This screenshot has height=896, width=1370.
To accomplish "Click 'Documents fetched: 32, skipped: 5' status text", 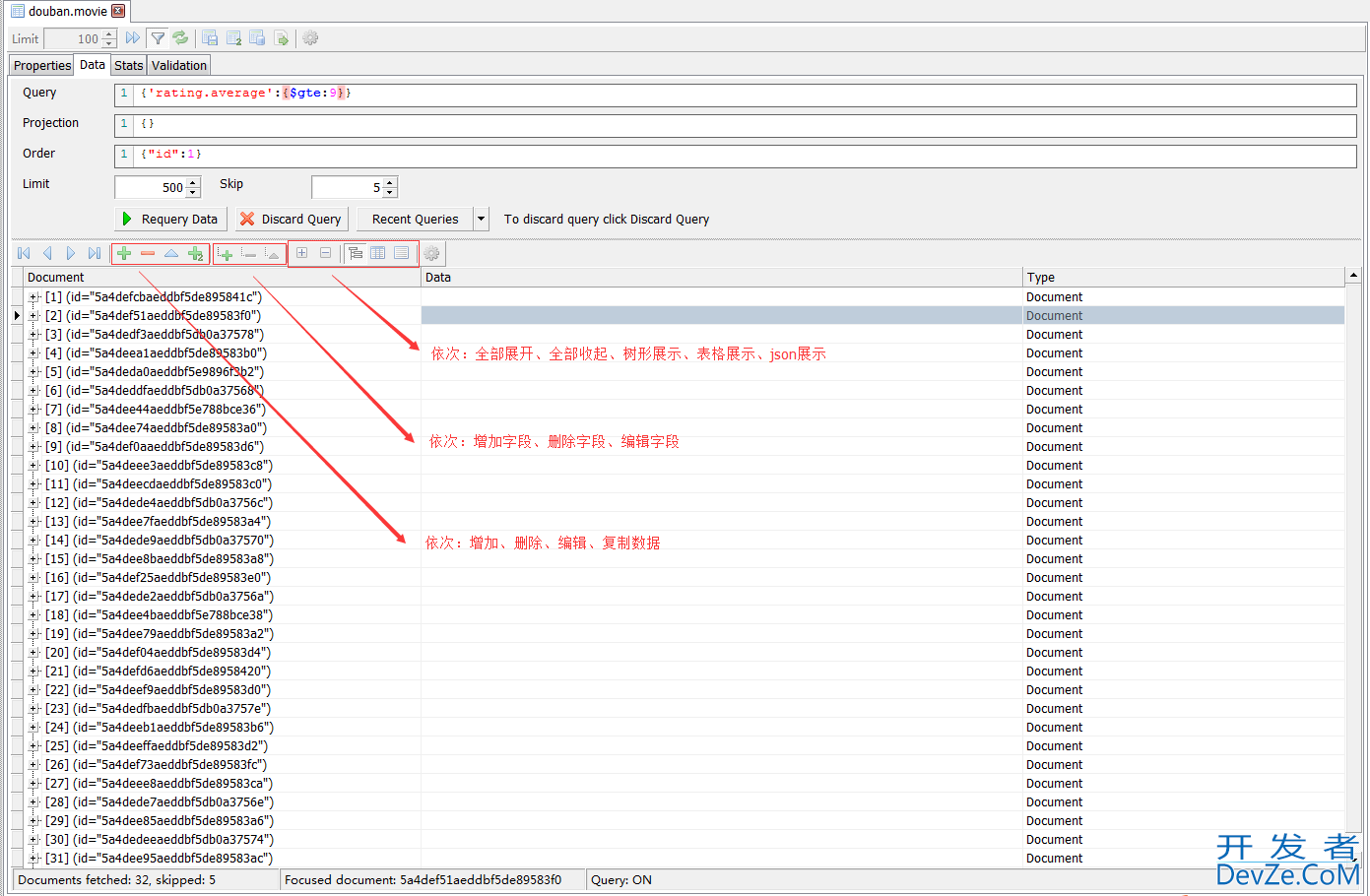I will tap(116, 879).
